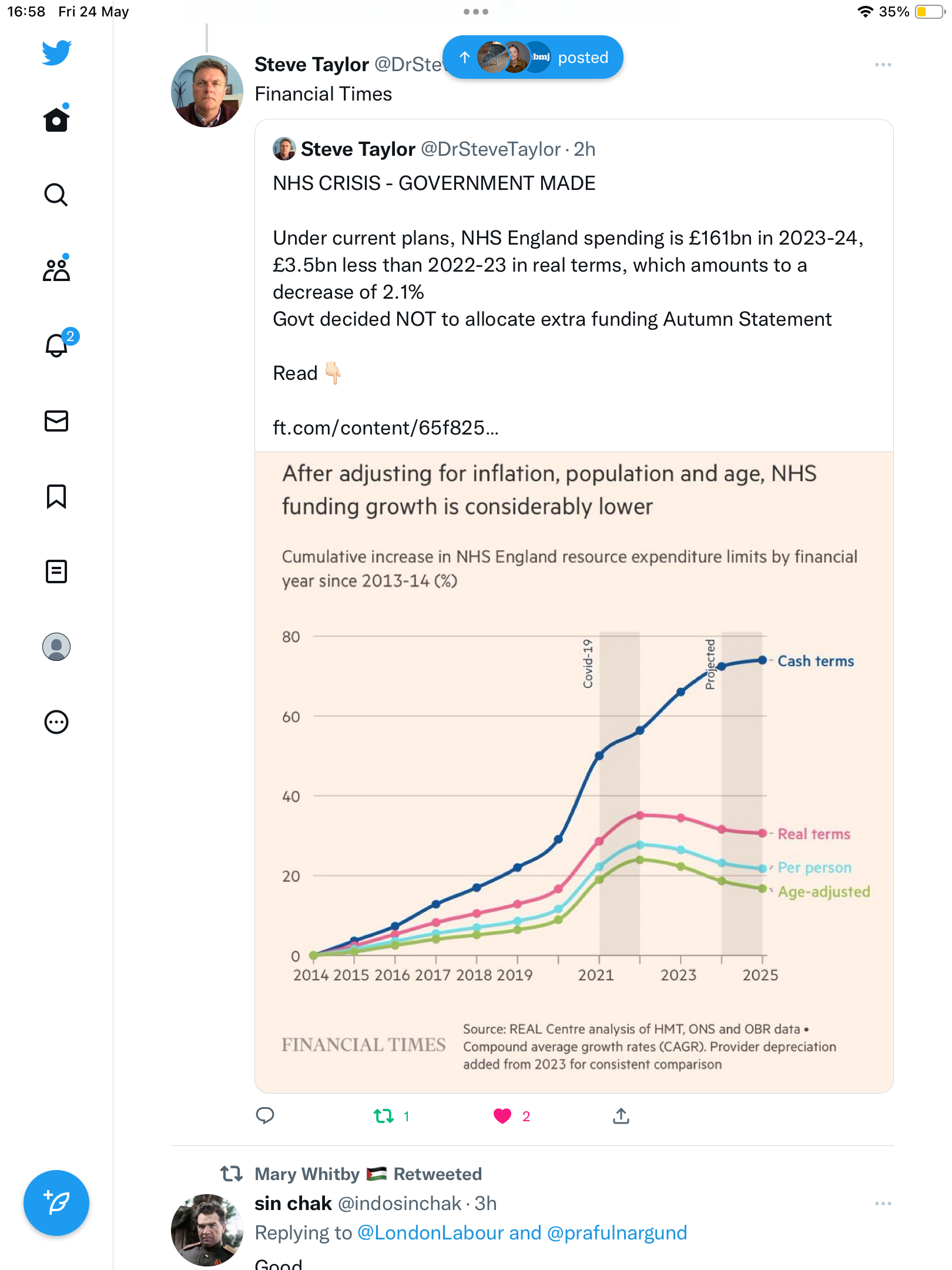Image resolution: width=952 pixels, height=1270 pixels.
Task: Open the ft.com/content/65f825... link
Action: coord(386,427)
